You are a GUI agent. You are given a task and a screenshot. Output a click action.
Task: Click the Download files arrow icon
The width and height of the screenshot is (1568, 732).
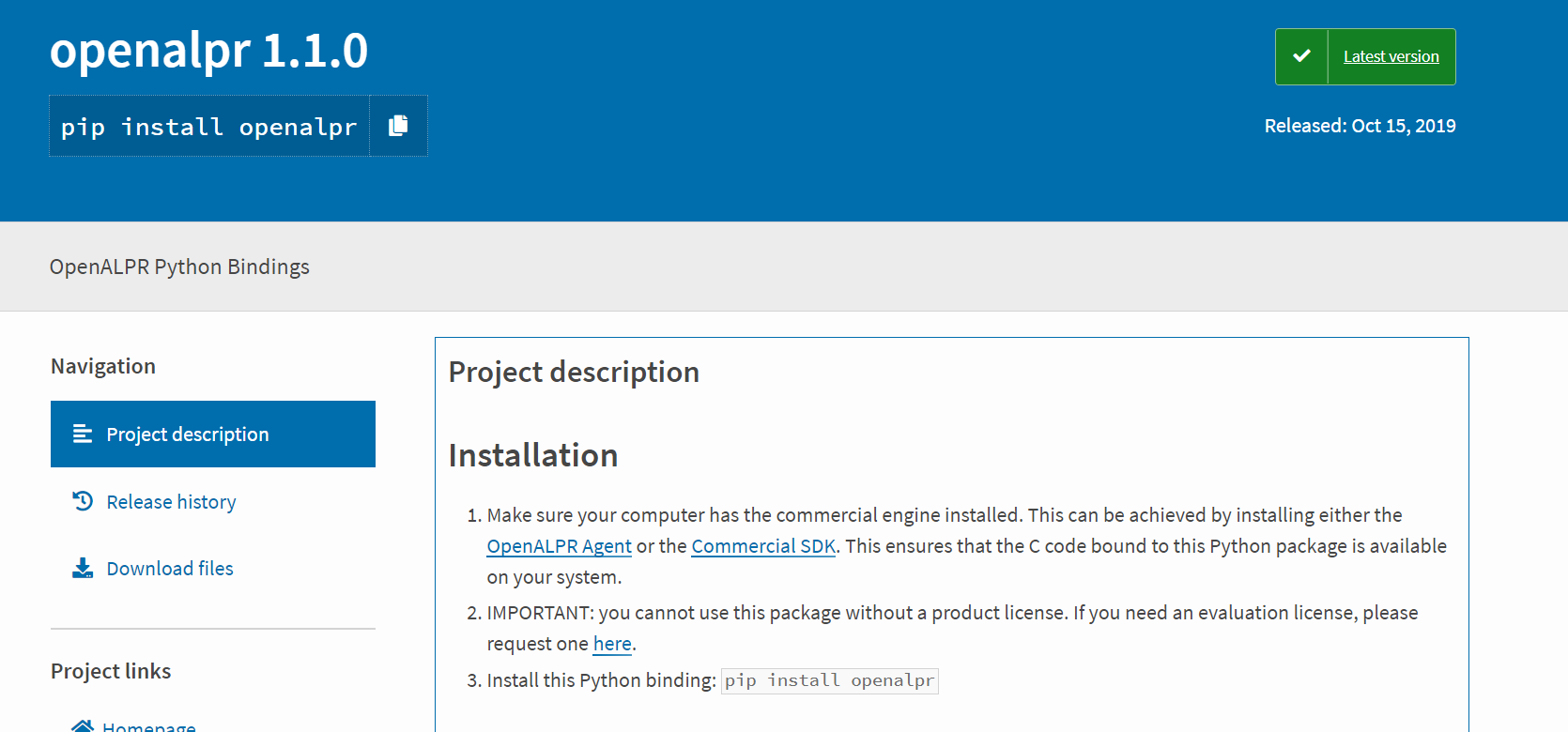83,568
